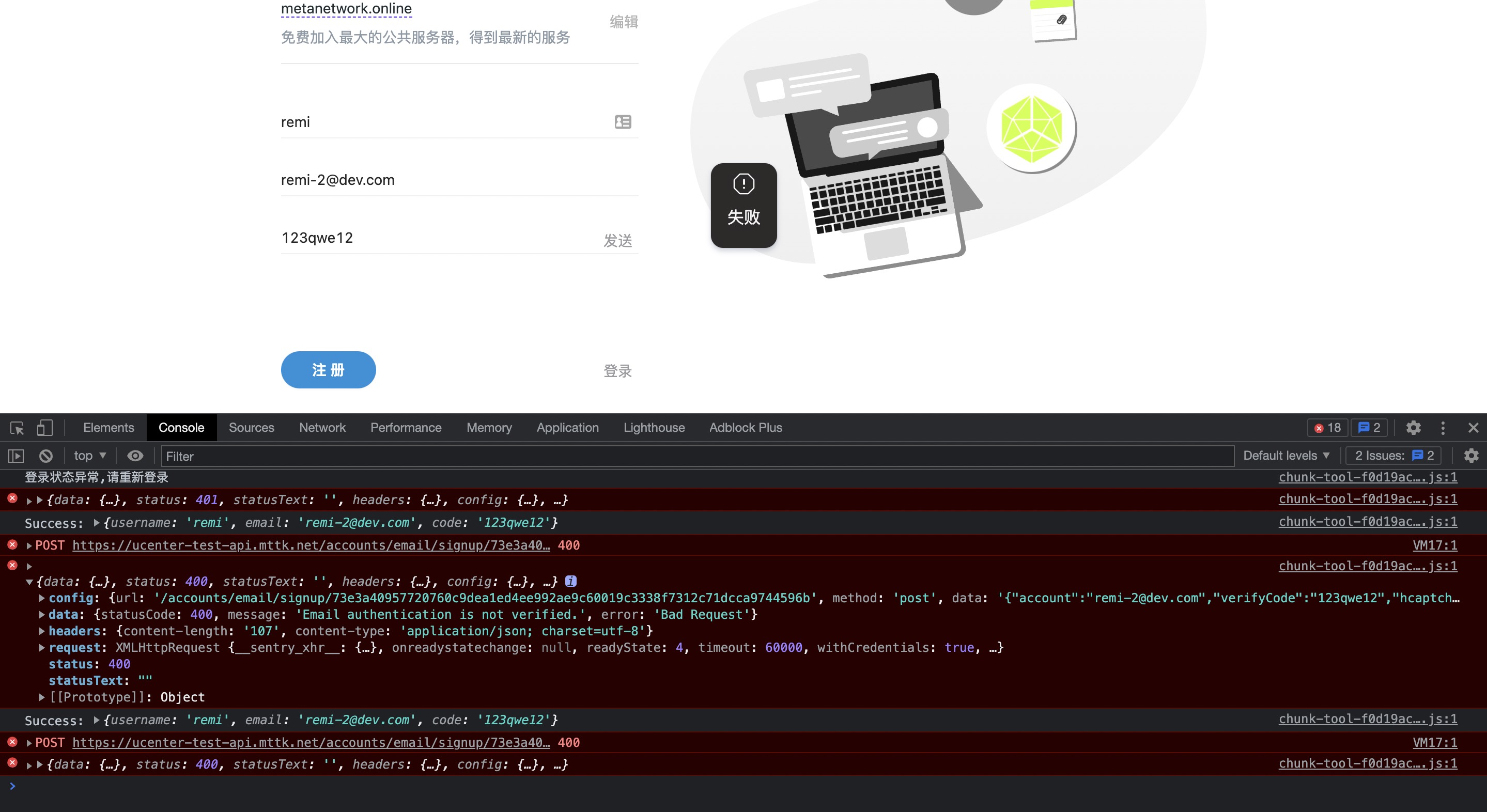Image resolution: width=1487 pixels, height=812 pixels.
Task: Open the three-dot DevTools menu
Action: (1443, 428)
